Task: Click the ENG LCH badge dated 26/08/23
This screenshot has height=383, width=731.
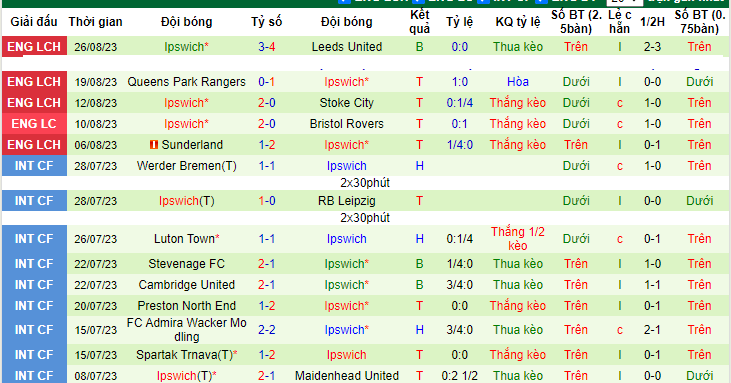Action: [34, 47]
